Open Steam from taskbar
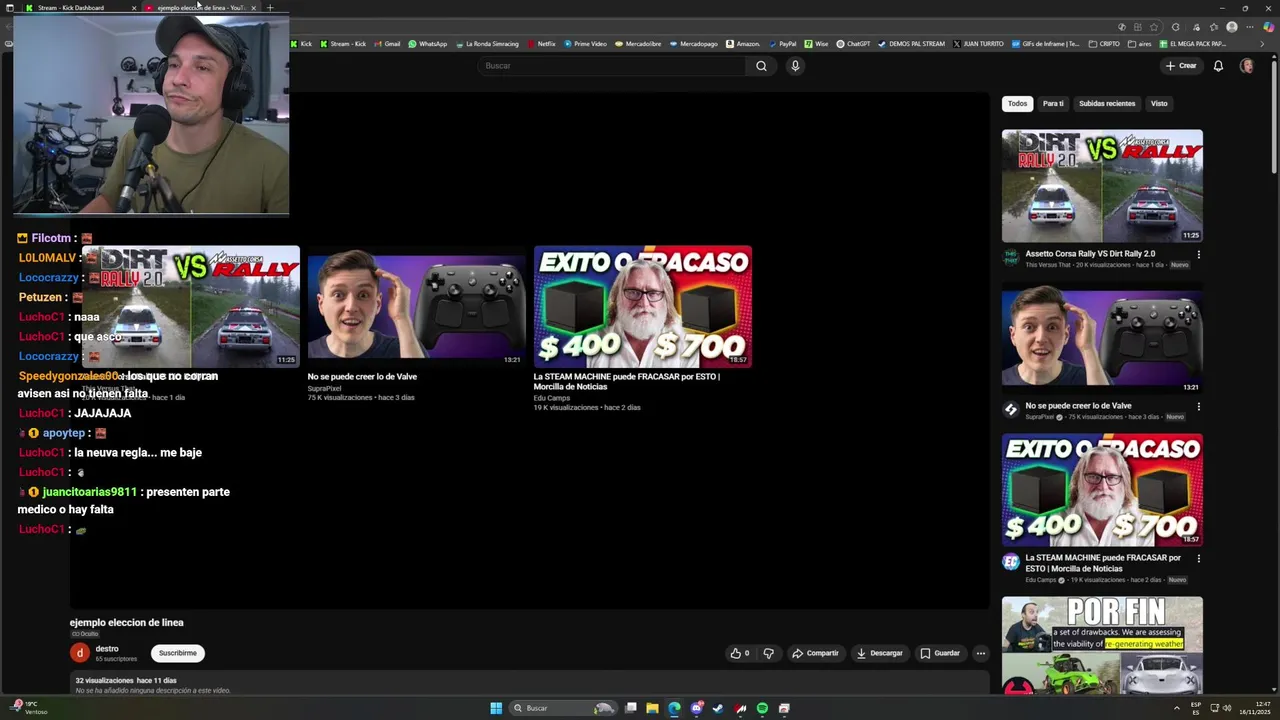The image size is (1280, 720). point(718,708)
